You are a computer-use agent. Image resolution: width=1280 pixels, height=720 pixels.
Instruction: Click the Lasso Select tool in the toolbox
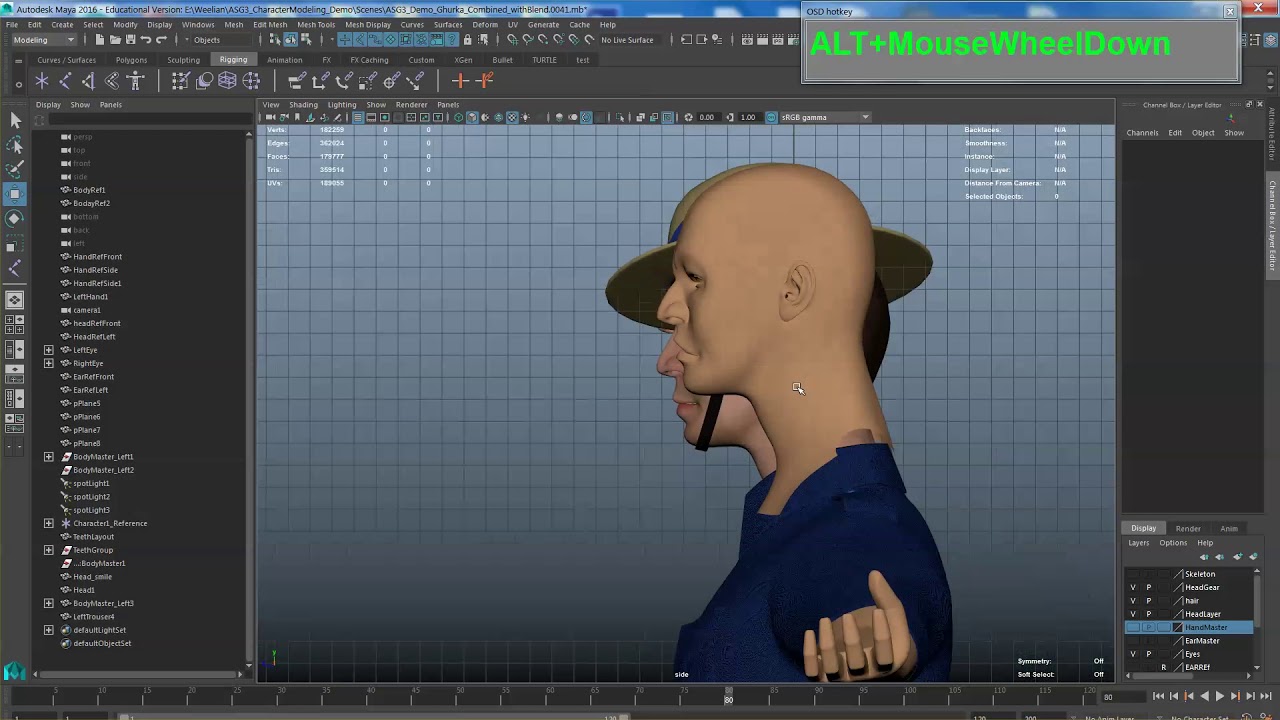(x=15, y=145)
